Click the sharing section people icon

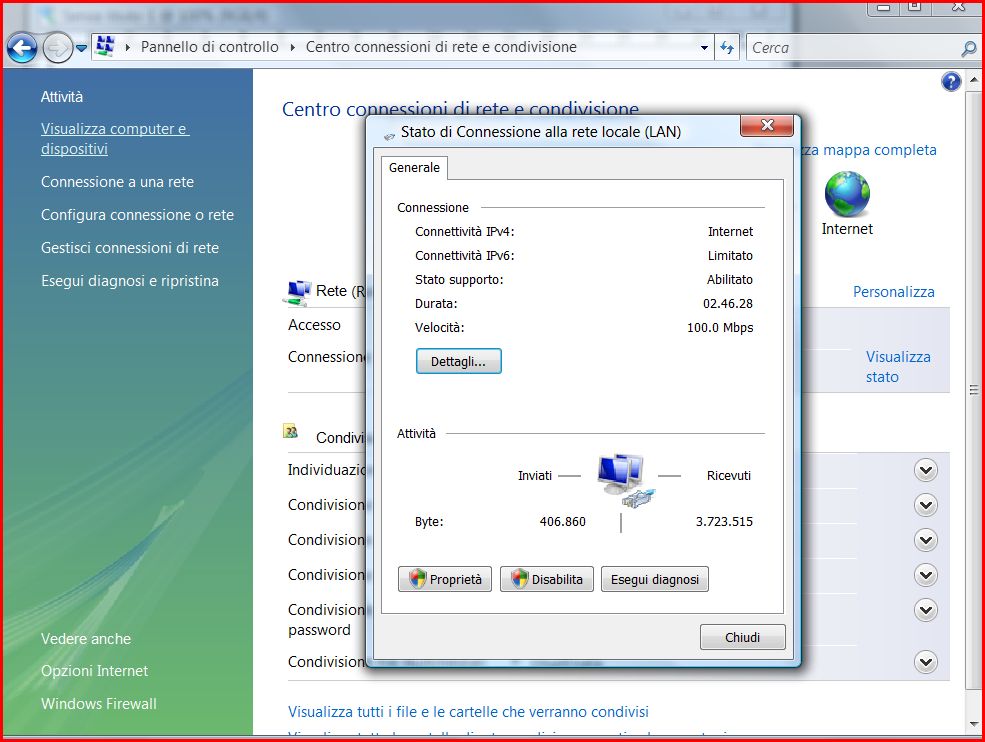pos(291,432)
